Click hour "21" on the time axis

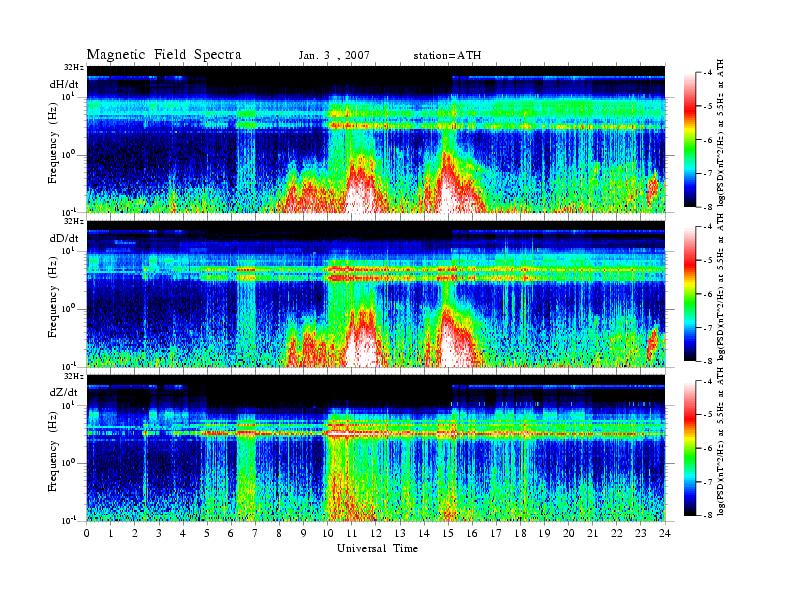pos(592,533)
